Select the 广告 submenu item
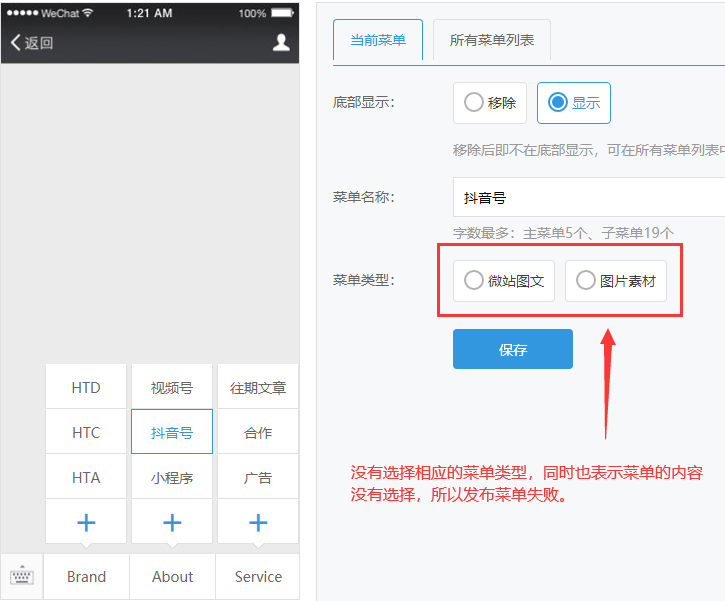This screenshot has height=601, width=725. [258, 477]
